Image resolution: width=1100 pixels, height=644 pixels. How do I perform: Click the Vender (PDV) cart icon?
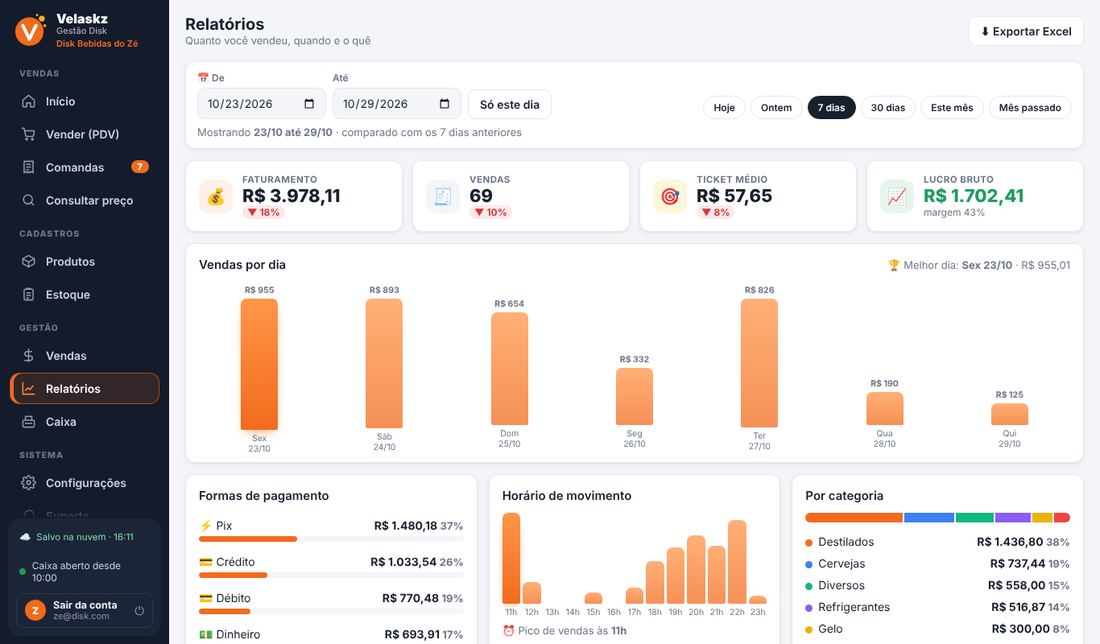[29, 134]
